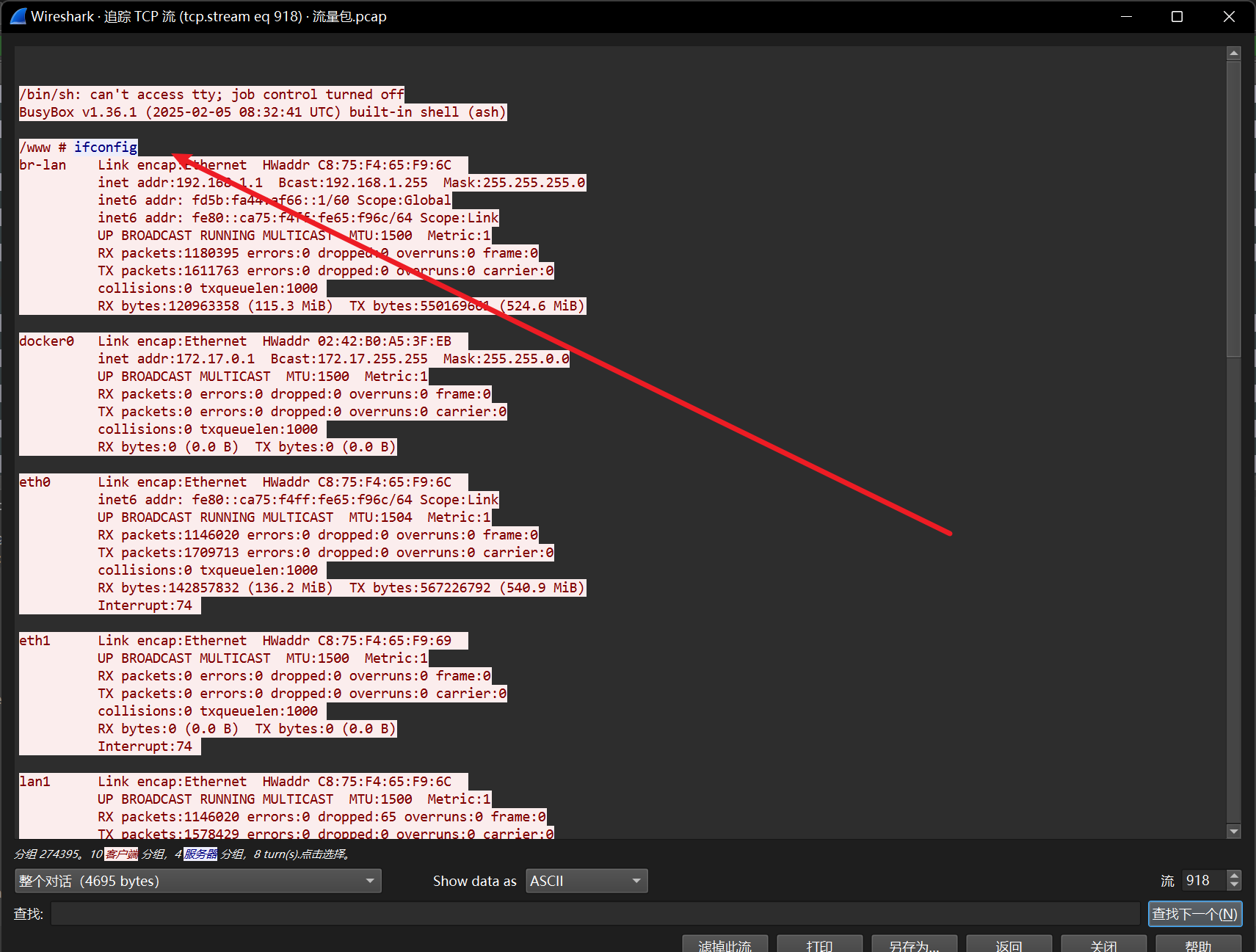
Task: Click the 帮助 help button
Action: (1198, 945)
